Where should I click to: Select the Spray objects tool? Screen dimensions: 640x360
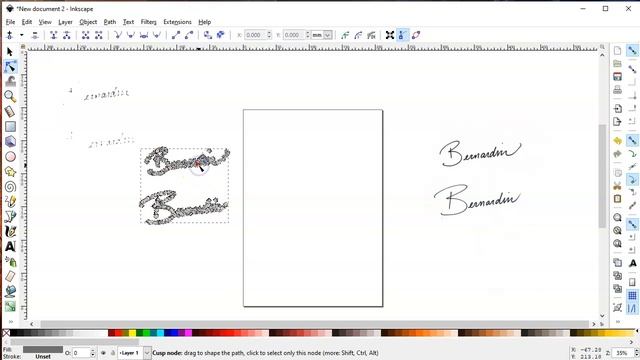[10, 261]
